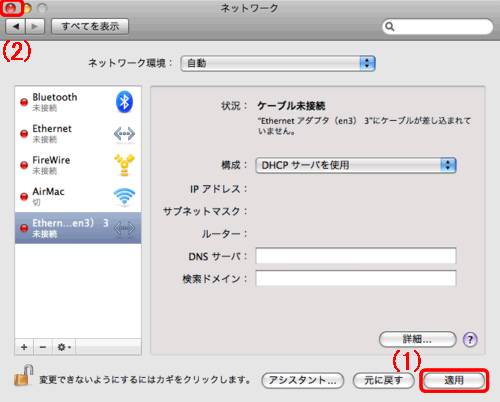Open the 詳細... advanced button

[x=417, y=339]
